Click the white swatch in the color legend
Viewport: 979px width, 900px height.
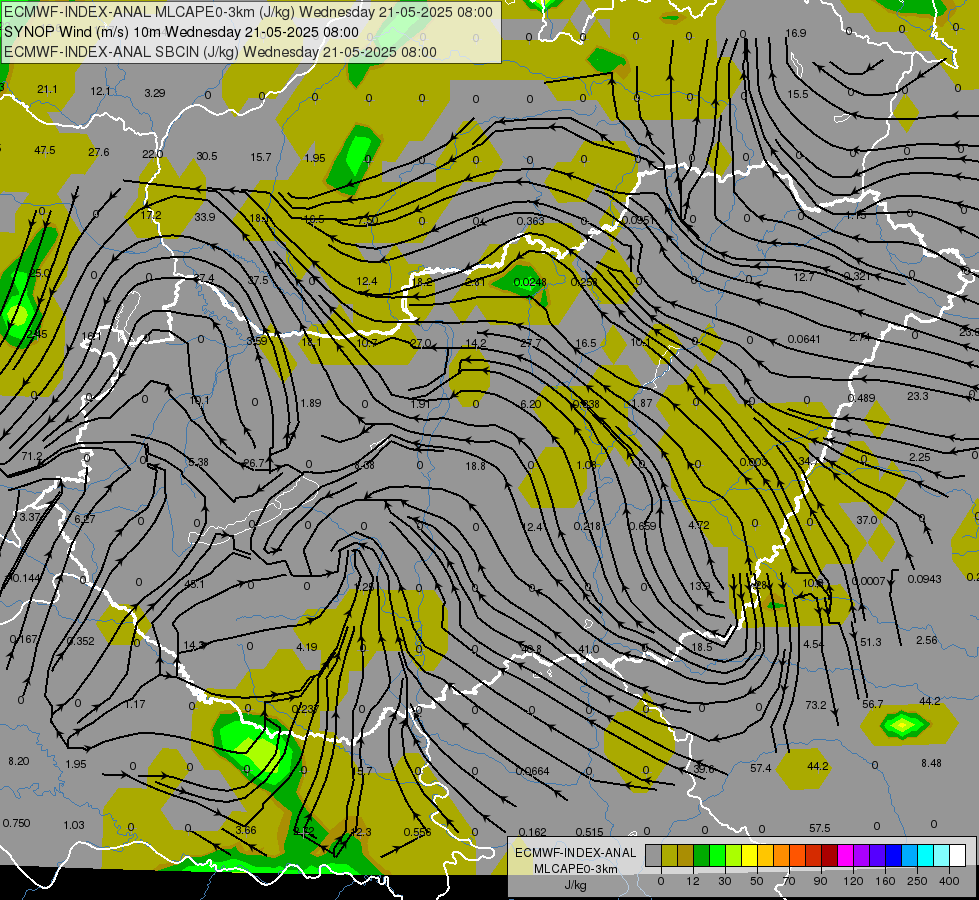pos(958,855)
